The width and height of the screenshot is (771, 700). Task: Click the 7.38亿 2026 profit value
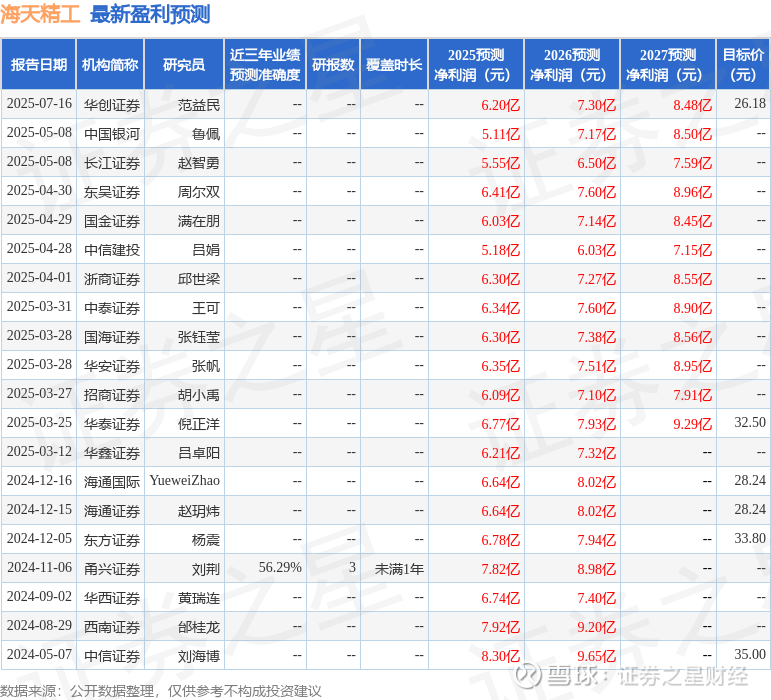point(596,337)
